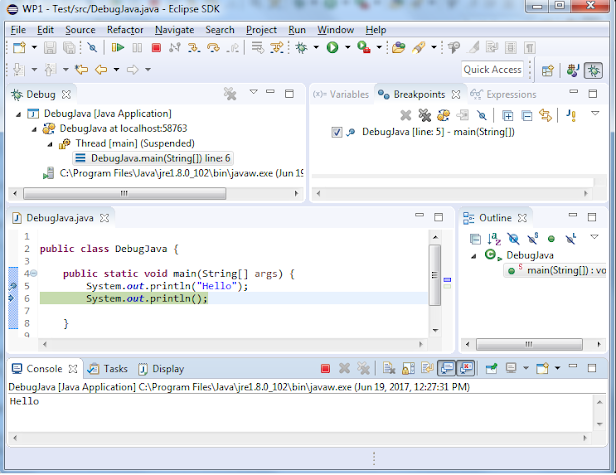Viewport: 616px width, 475px height.
Task: Select the Debug perspective icon
Action: click(593, 71)
